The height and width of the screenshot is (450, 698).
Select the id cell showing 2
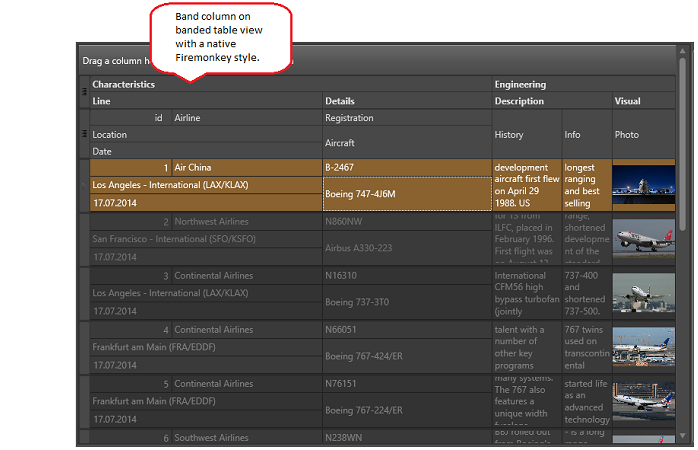click(x=131, y=222)
